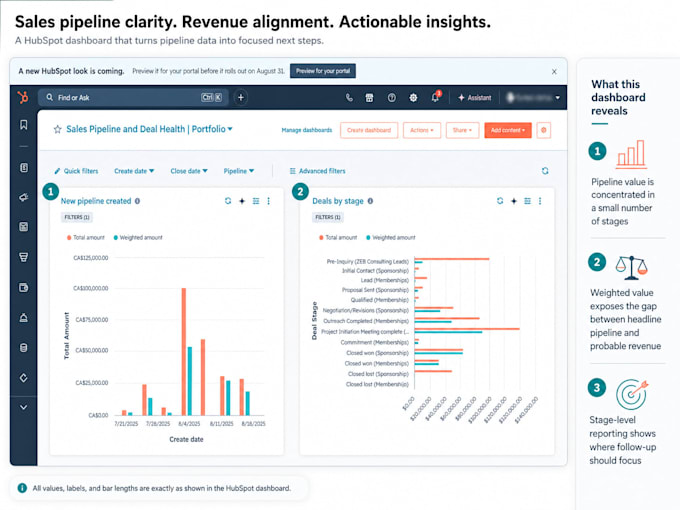The image size is (680, 510).
Task: Open the Help question mark icon
Action: tap(391, 98)
